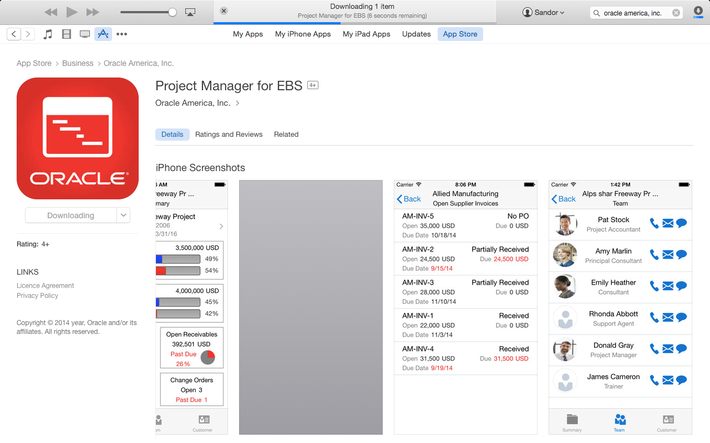Switch to the Movies library icon
The image size is (710, 443).
[67, 34]
